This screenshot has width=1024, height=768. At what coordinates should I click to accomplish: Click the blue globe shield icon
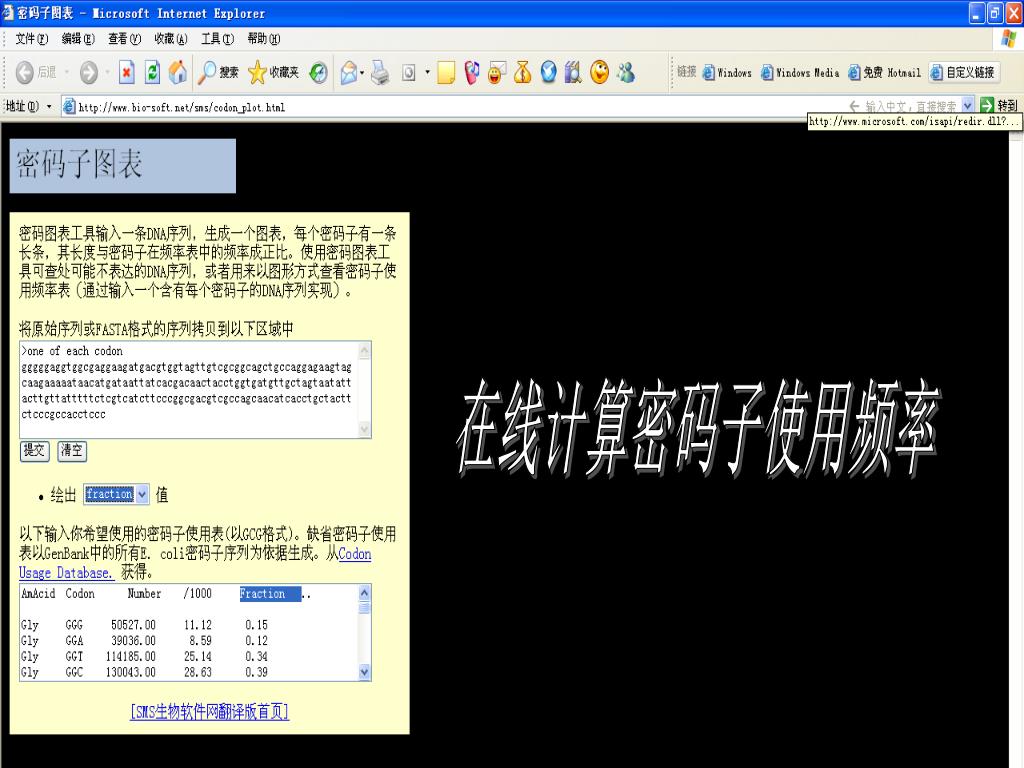(549, 72)
